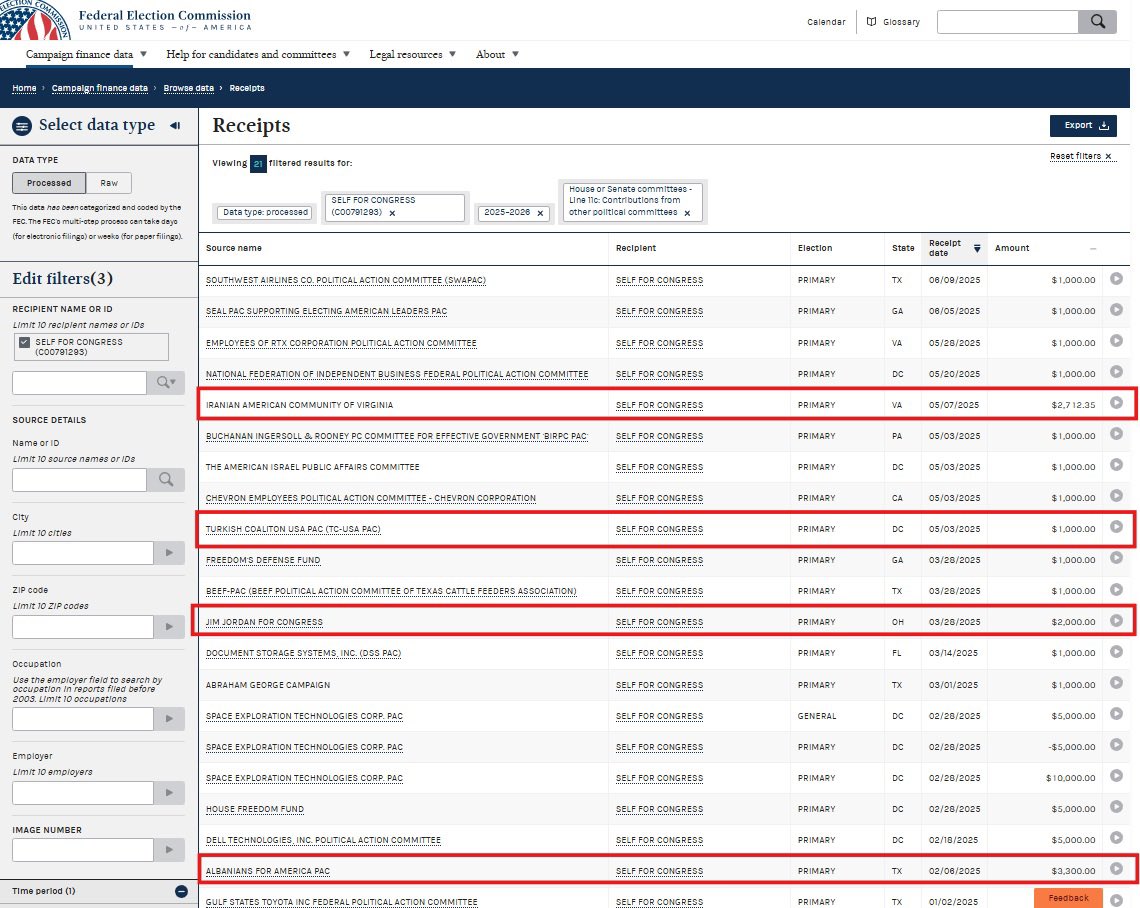Open the Glossary book icon
Screen dimensions: 1140x908
871,22
